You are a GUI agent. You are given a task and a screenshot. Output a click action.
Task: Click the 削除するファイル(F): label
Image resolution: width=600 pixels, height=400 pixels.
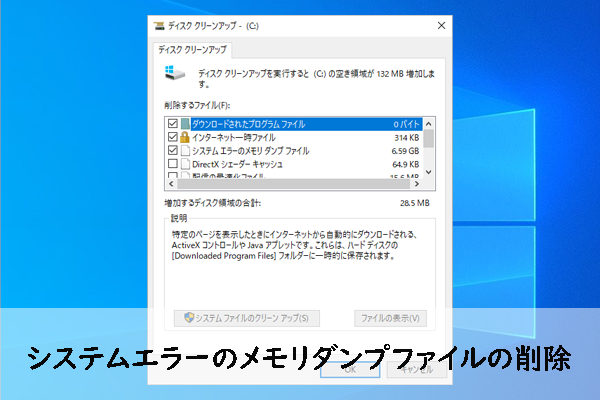[197, 105]
